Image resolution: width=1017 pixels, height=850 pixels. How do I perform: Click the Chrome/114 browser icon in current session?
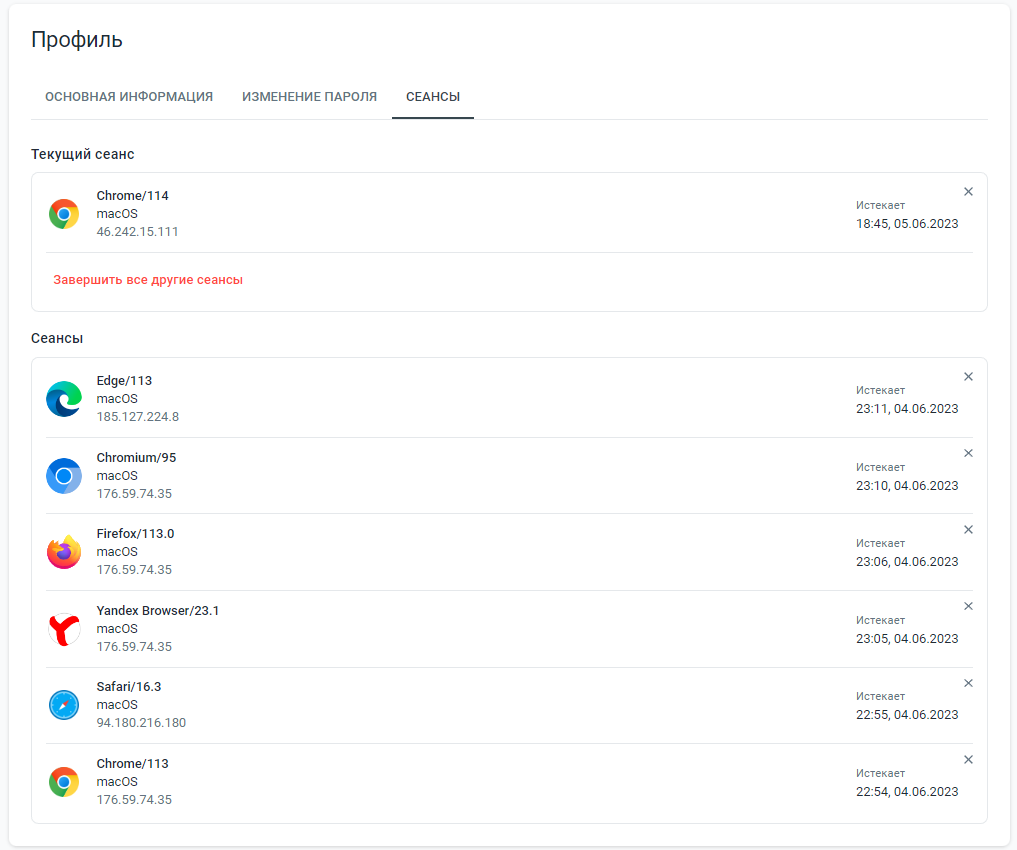click(x=64, y=214)
